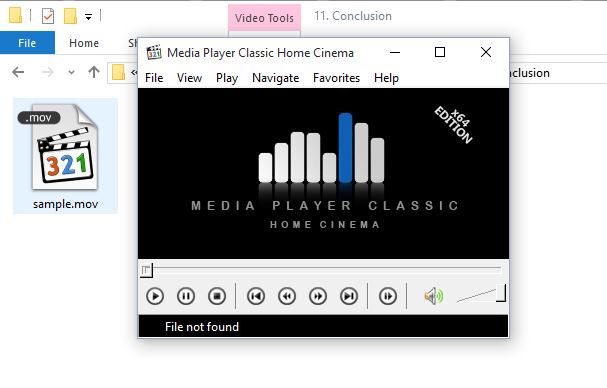
Task: Open the Favorites menu
Action: pos(336,78)
